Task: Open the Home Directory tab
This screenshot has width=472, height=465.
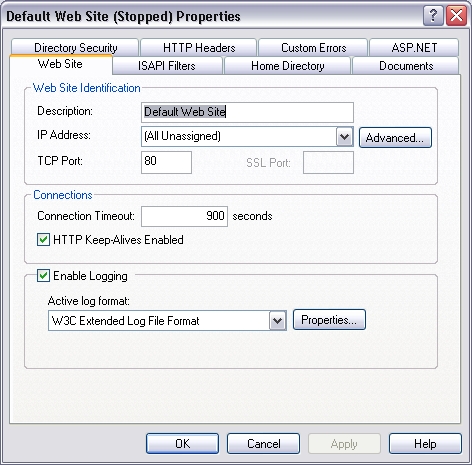Action: click(287, 65)
